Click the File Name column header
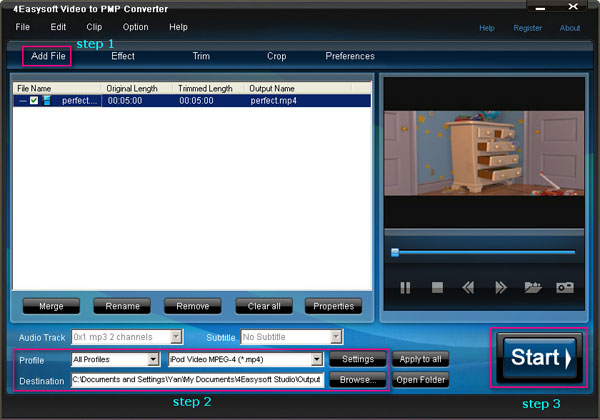Screen dimensions: 600x420 [x=57, y=88]
